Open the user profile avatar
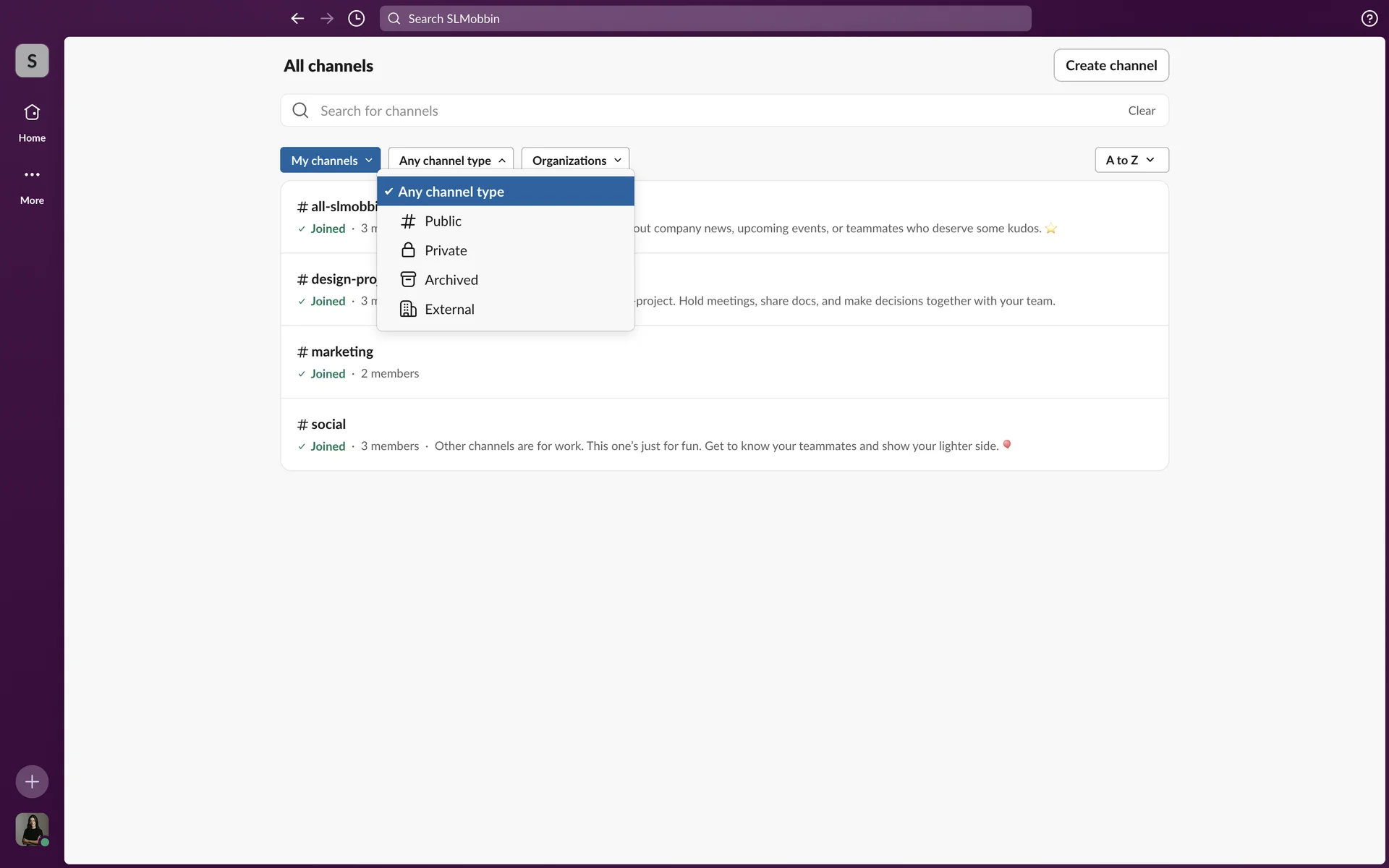The width and height of the screenshot is (1389, 868). click(x=32, y=829)
